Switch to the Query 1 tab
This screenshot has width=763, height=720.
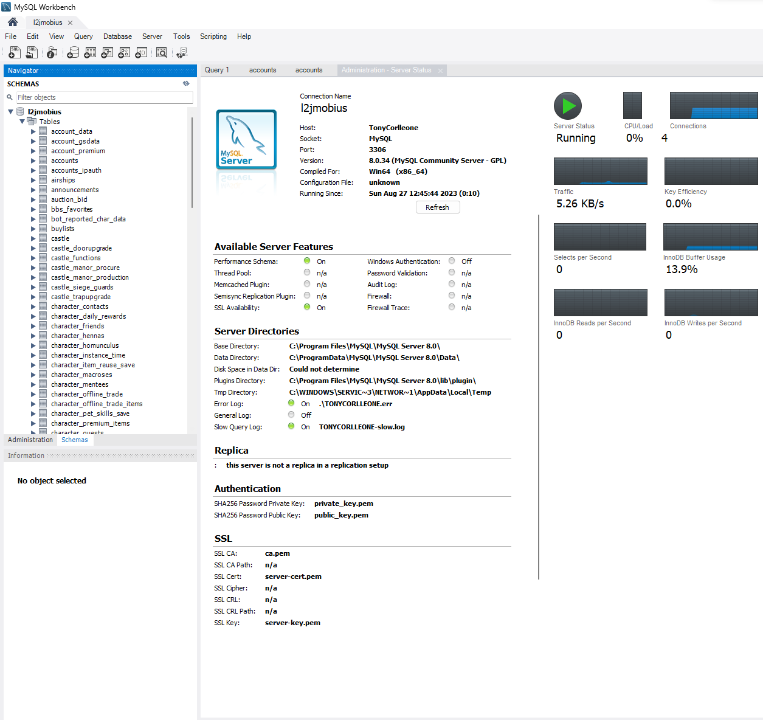(217, 71)
